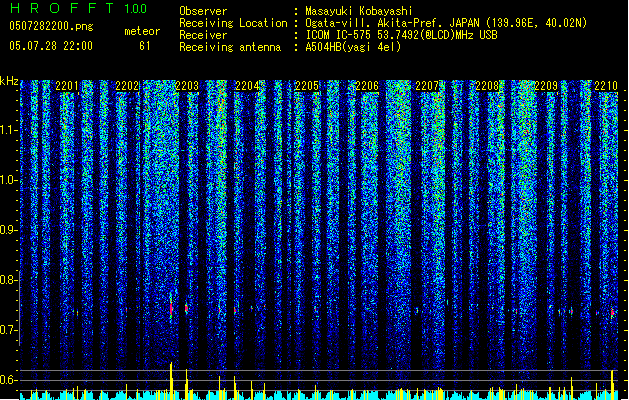This screenshot has height=400, width=629.
Task: Click the 2210 time marker
Action: 606,86
